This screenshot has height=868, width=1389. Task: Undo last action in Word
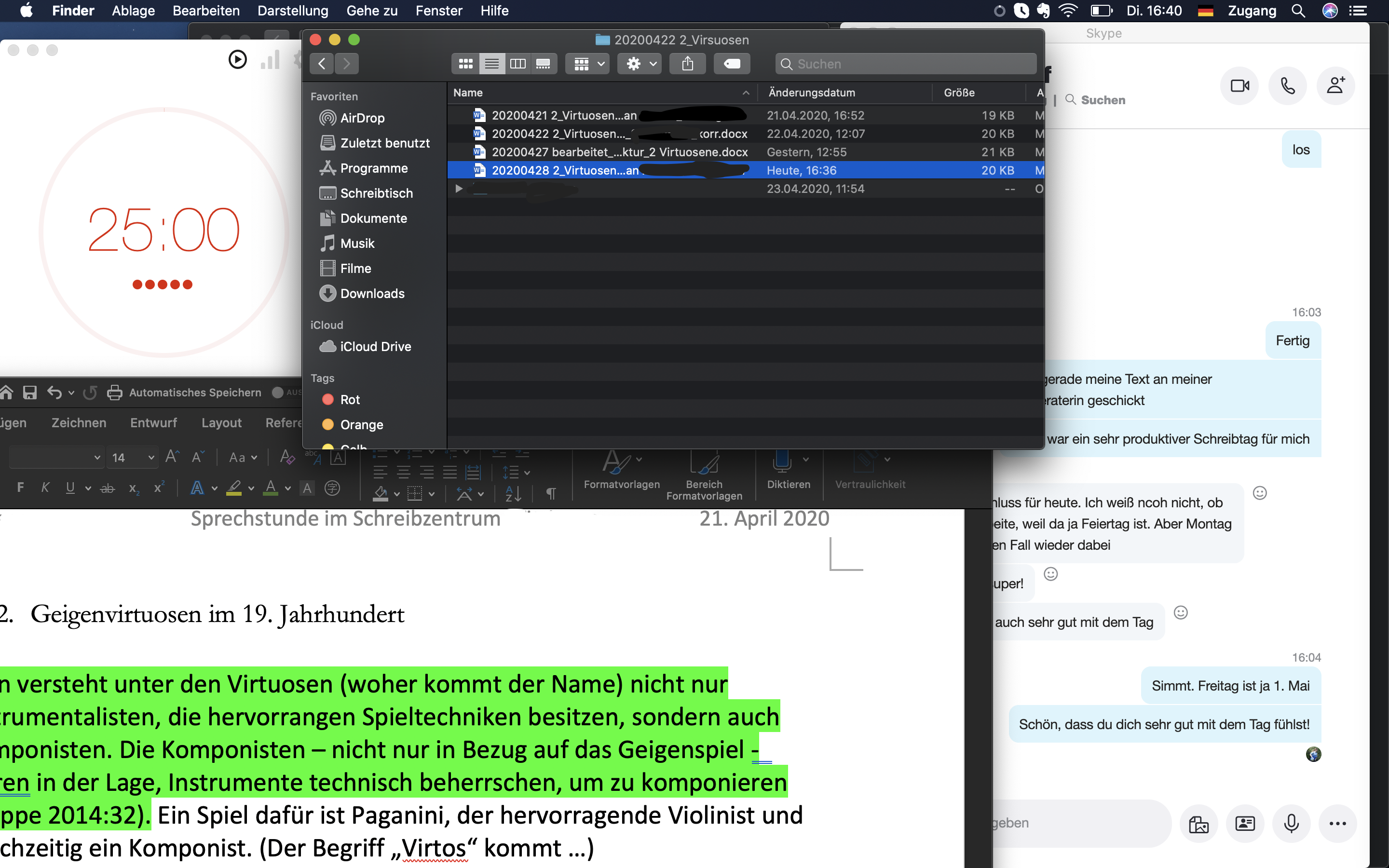pos(54,392)
